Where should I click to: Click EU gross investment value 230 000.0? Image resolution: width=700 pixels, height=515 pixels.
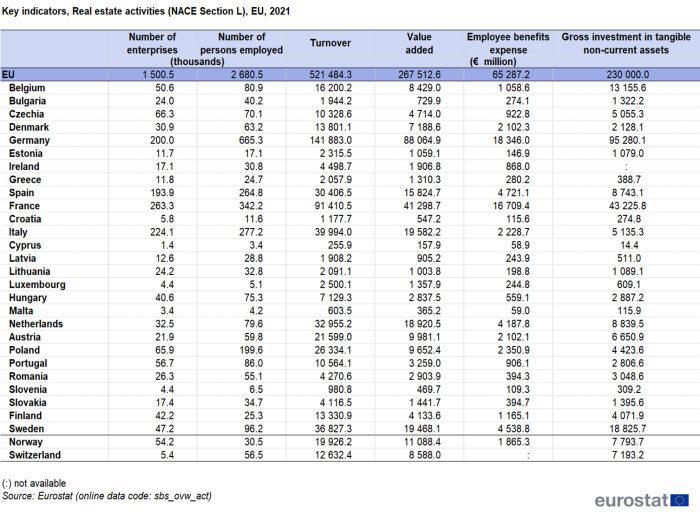(628, 75)
